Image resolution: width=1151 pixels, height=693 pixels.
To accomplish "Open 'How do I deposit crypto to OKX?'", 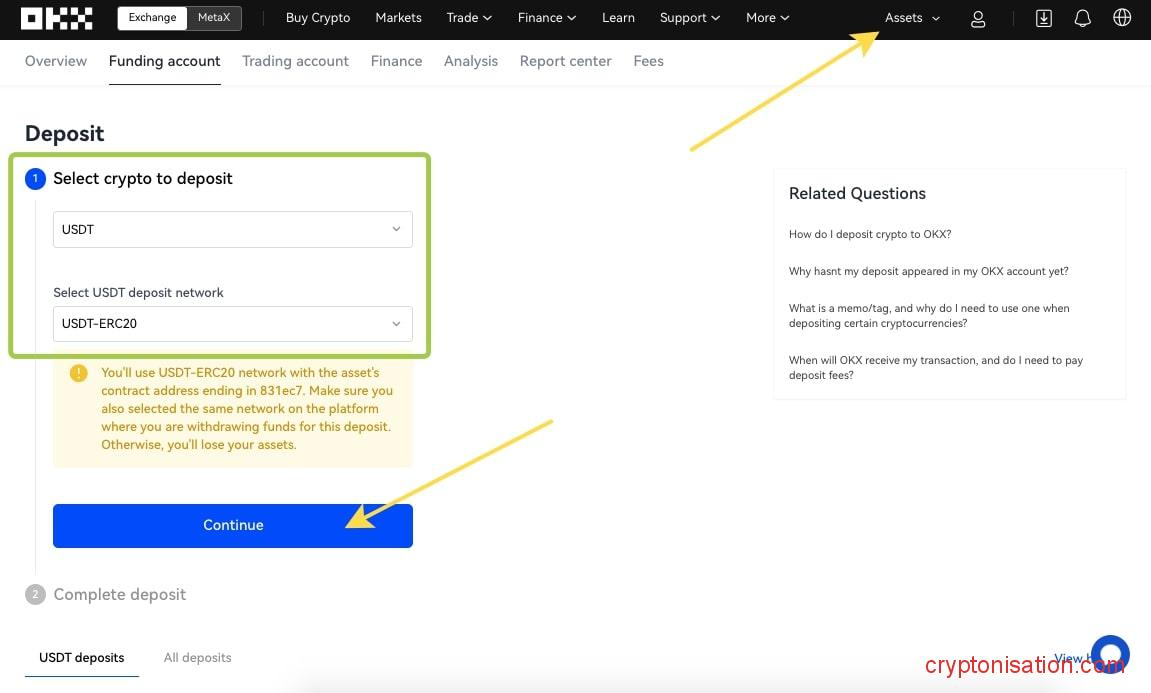I will tap(870, 234).
